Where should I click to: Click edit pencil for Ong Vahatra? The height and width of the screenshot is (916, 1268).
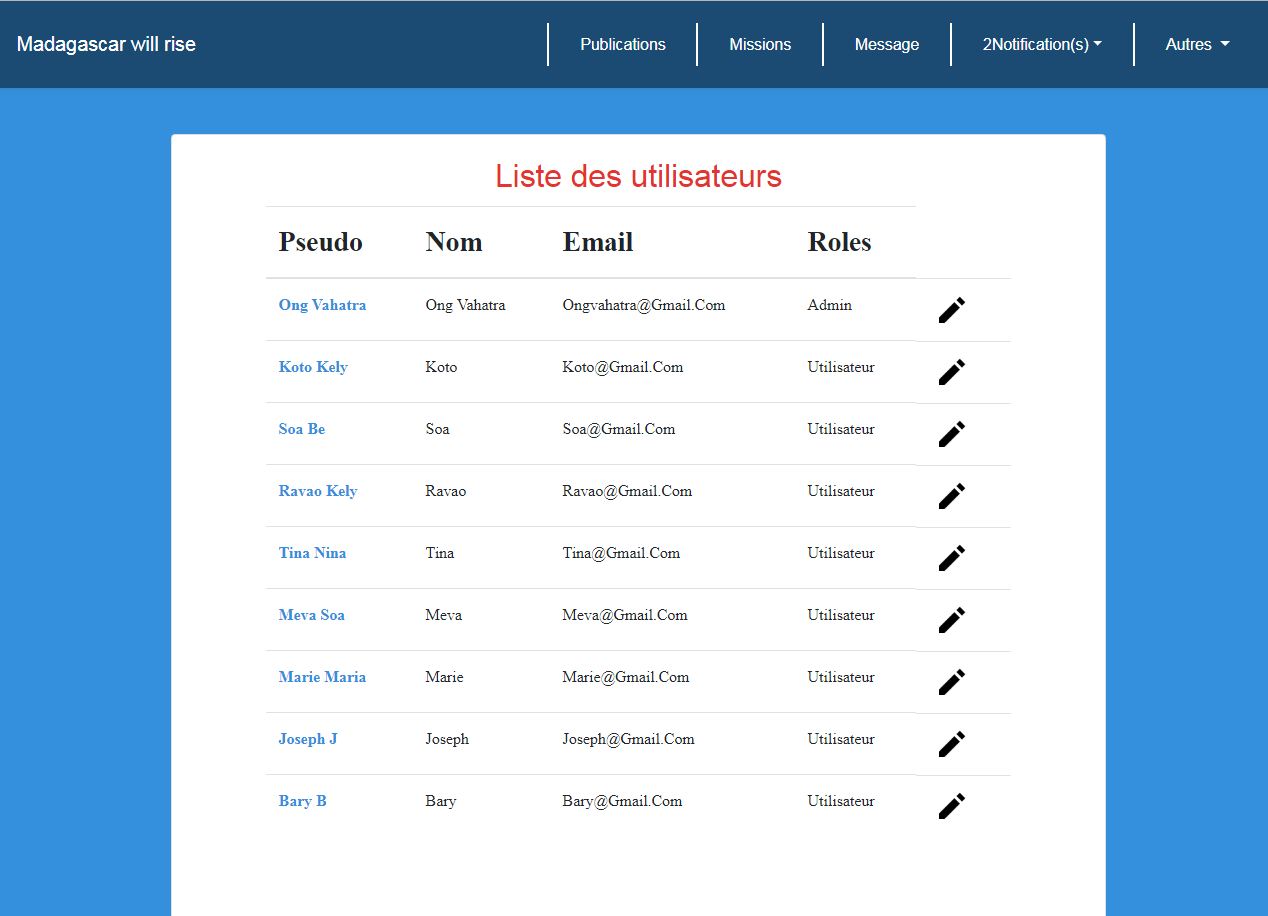[951, 310]
